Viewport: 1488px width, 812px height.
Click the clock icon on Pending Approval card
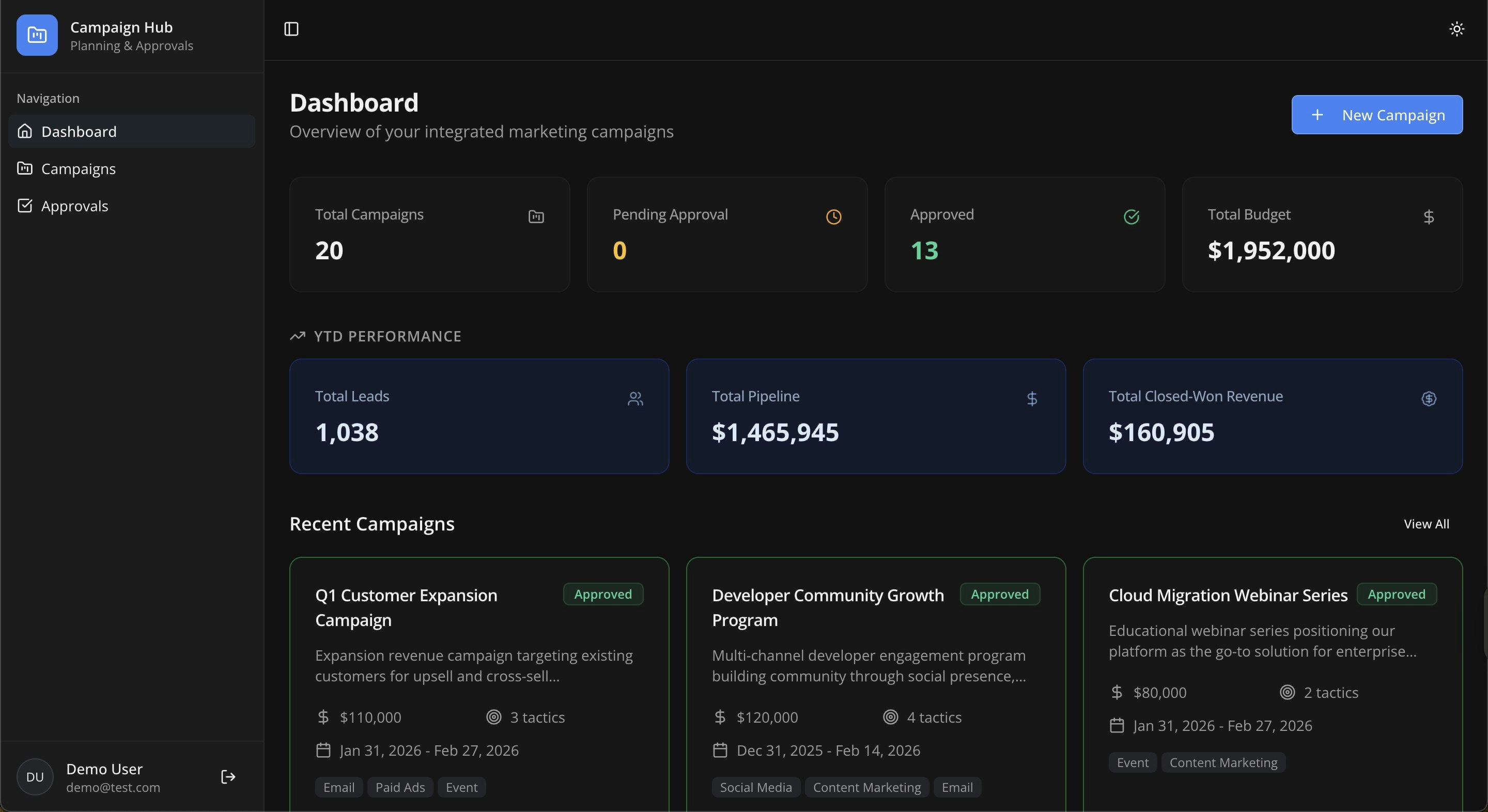point(833,217)
